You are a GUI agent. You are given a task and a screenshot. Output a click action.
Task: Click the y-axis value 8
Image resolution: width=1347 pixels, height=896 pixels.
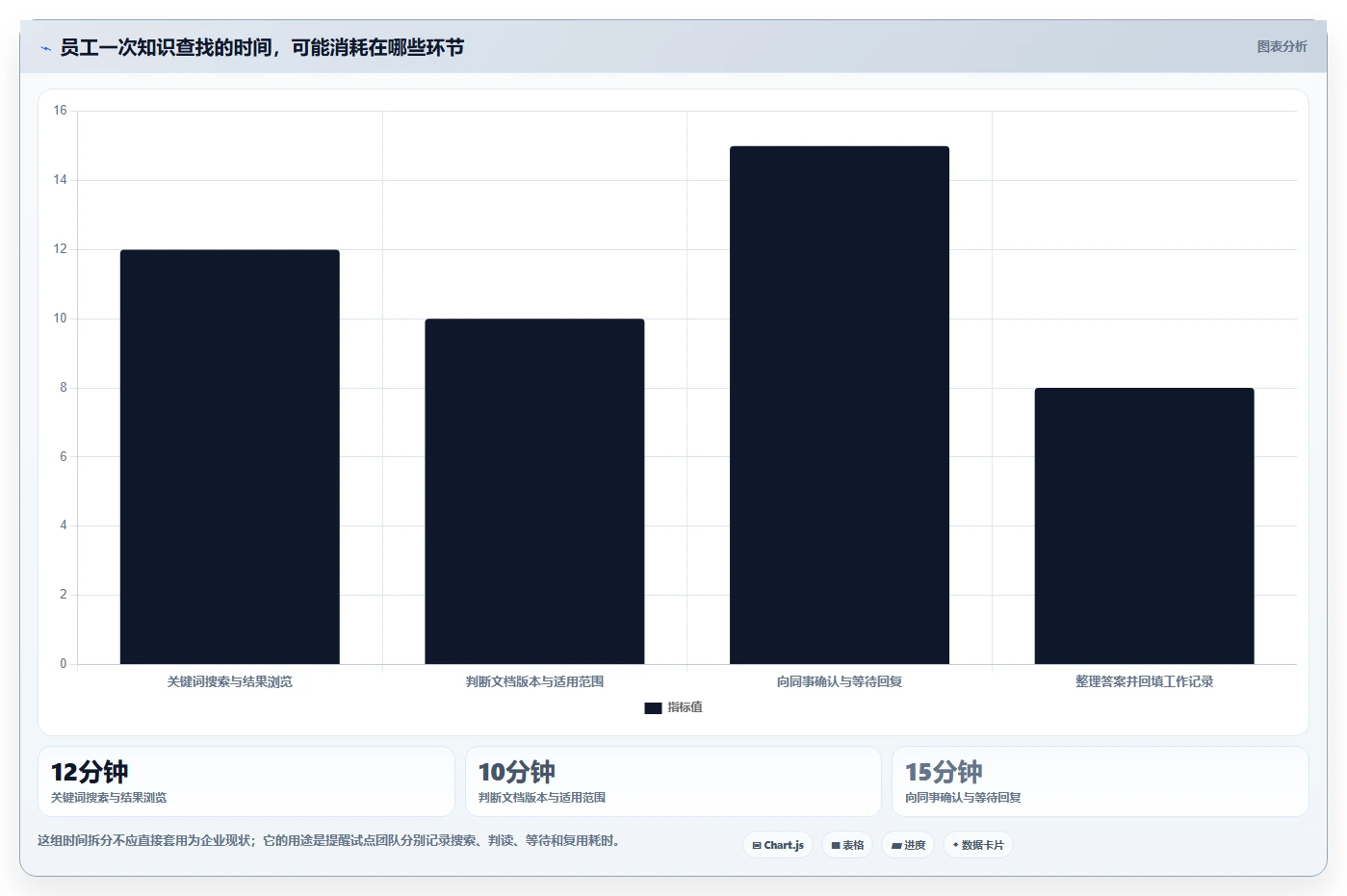(64, 388)
